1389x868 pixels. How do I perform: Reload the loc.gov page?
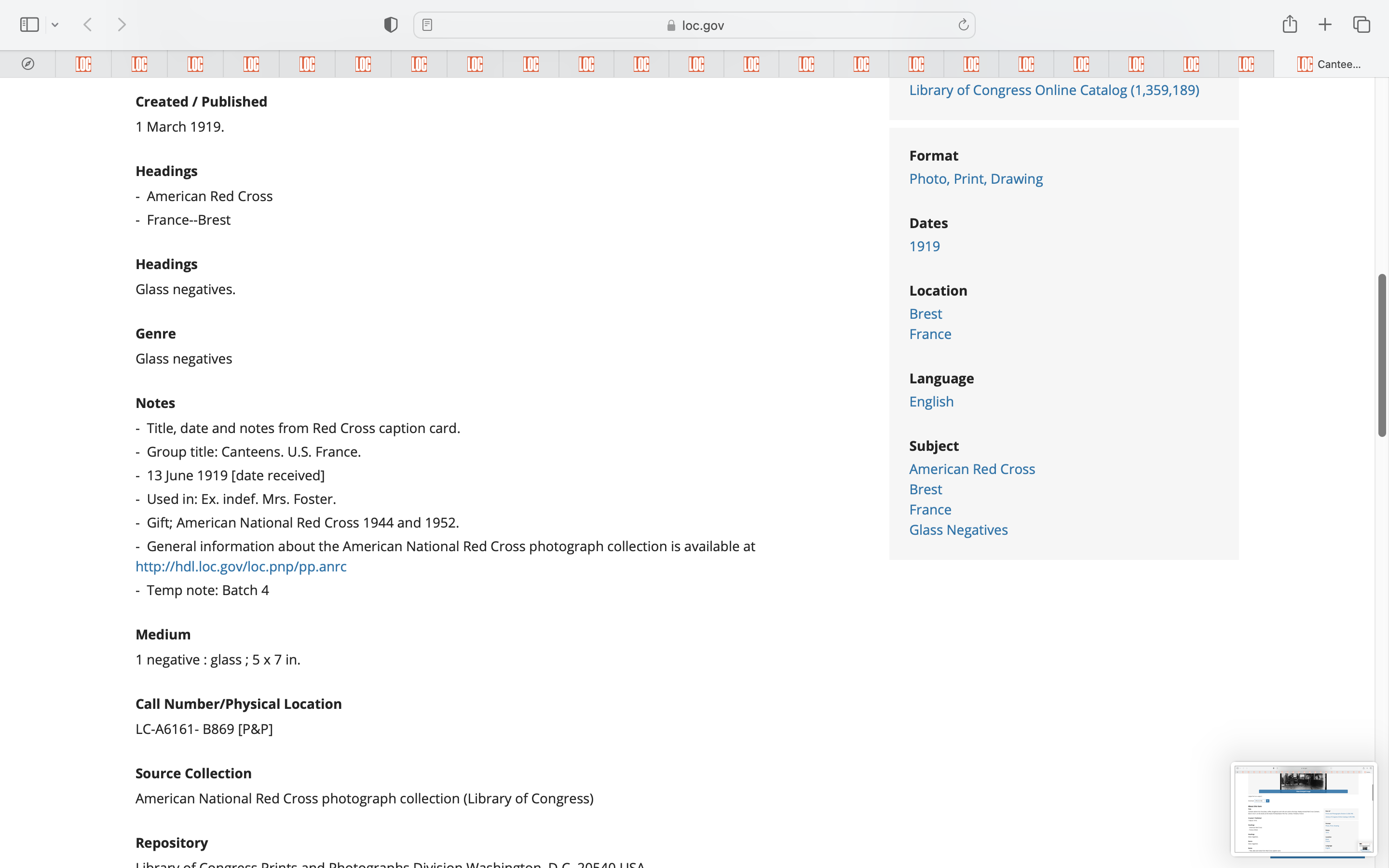[963, 25]
